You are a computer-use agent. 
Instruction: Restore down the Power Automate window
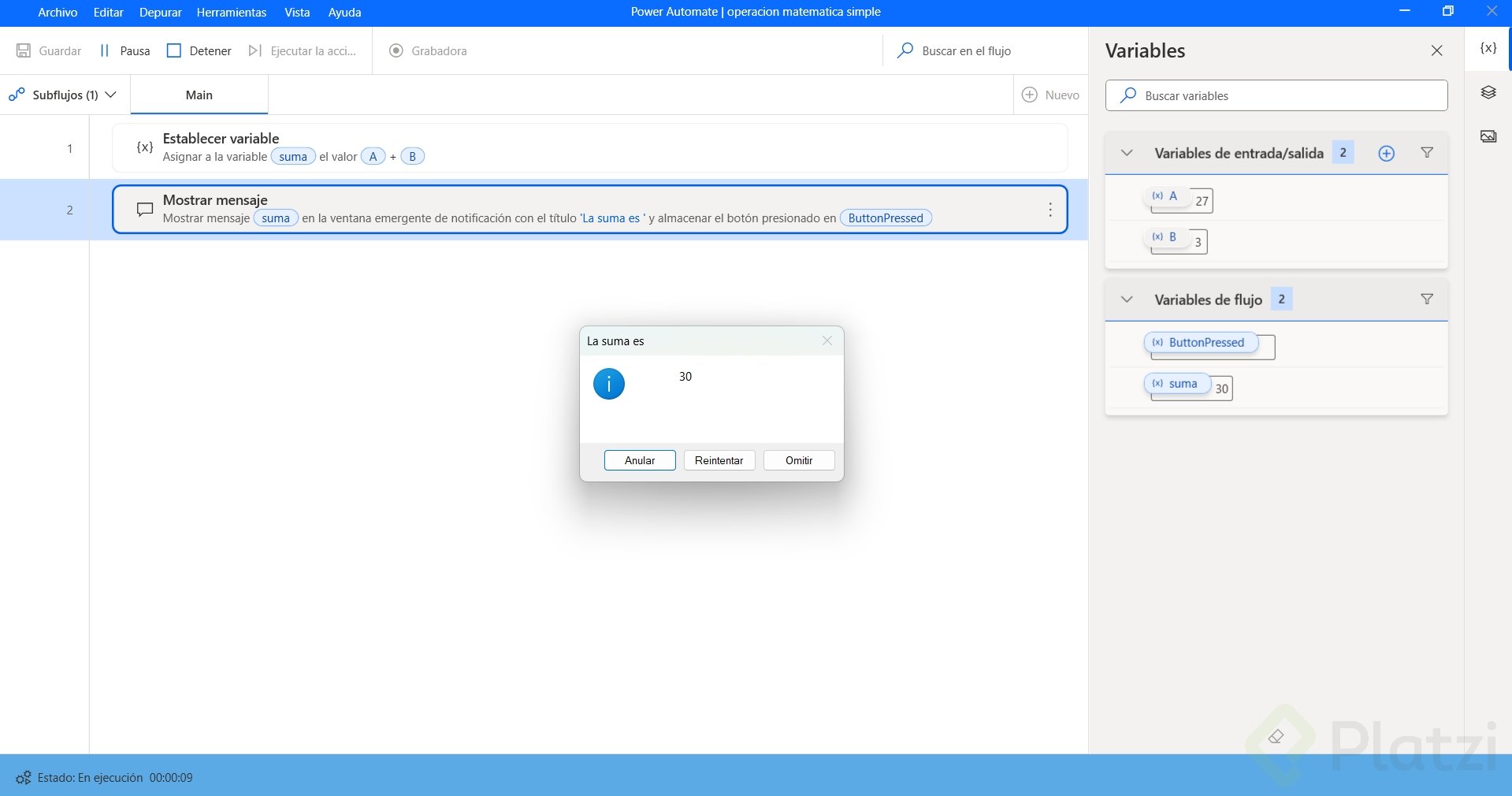coord(1448,11)
